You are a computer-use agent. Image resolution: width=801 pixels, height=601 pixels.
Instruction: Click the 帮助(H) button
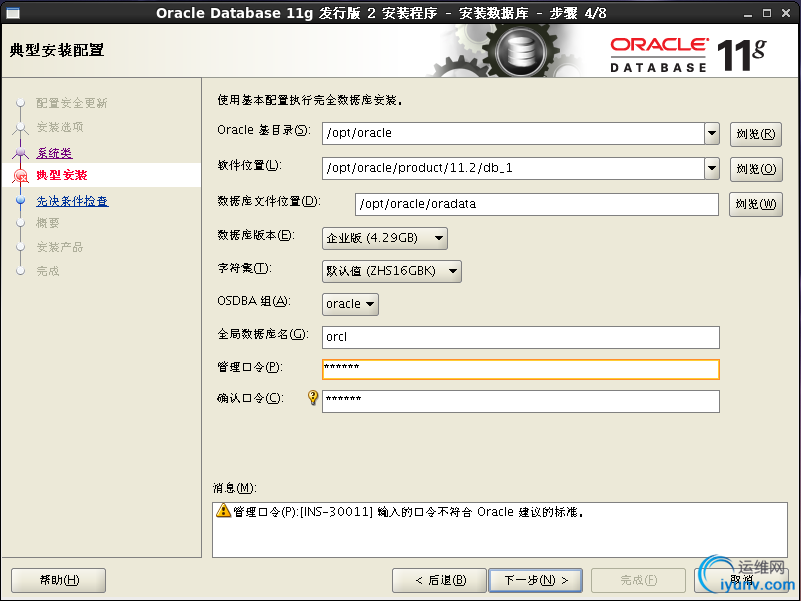point(58,580)
